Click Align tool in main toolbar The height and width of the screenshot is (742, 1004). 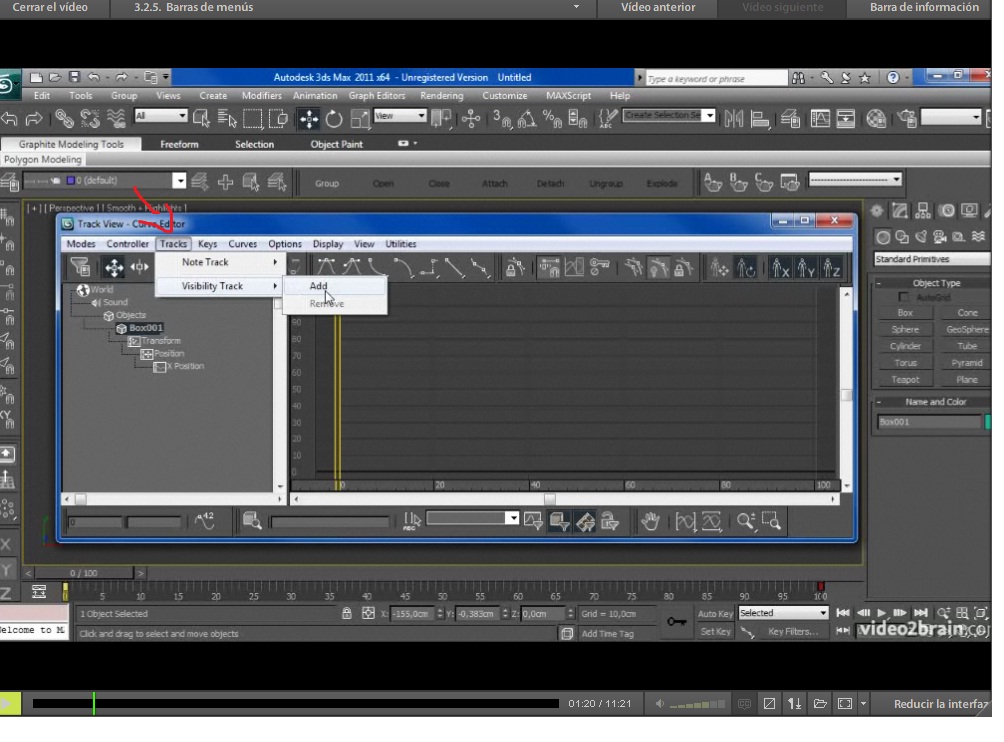click(760, 118)
